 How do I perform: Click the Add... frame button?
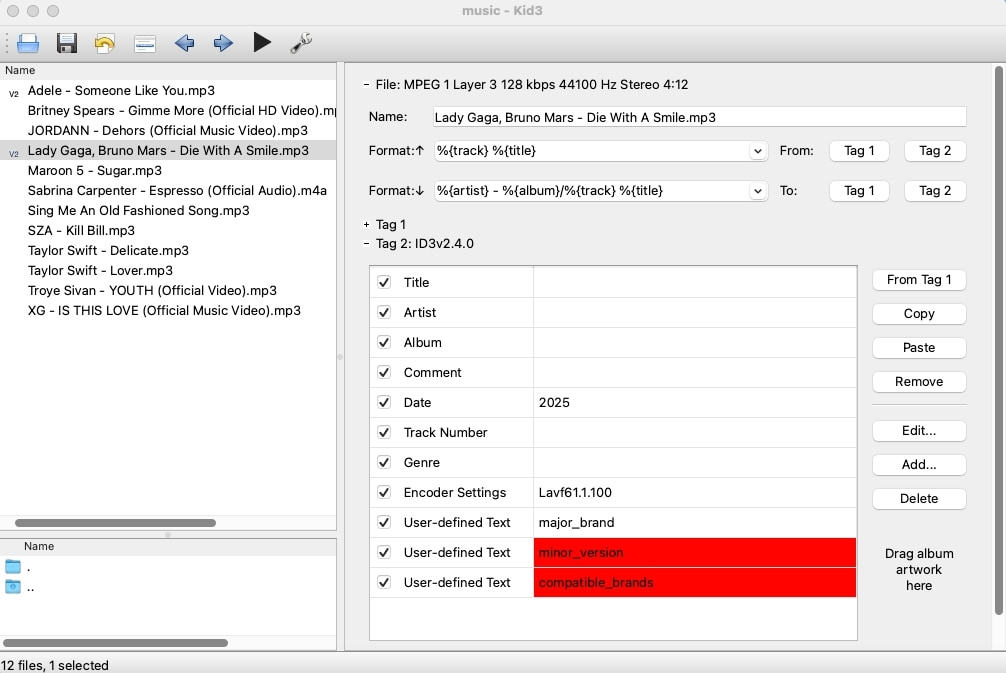(919, 464)
